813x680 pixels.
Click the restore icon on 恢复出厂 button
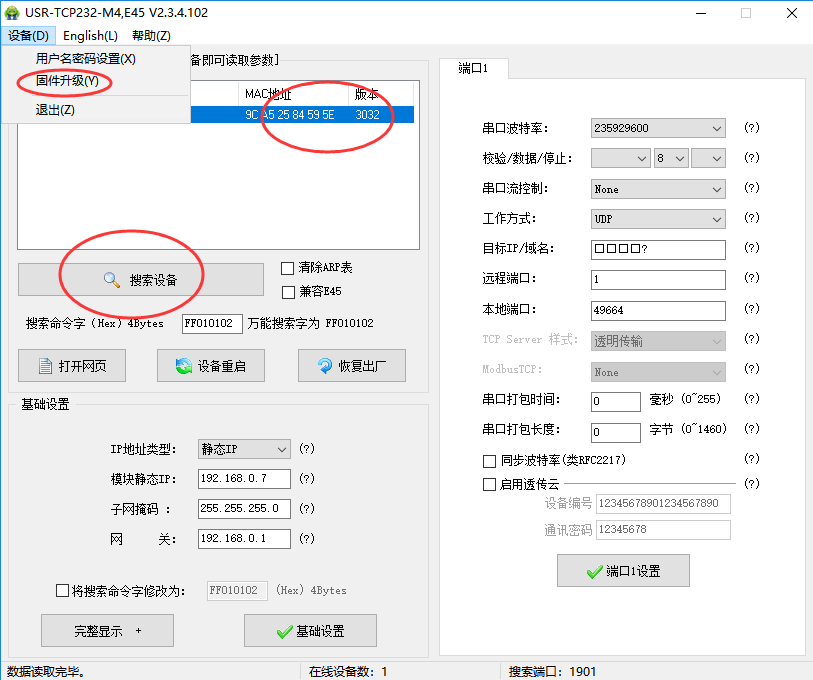pyautogui.click(x=324, y=366)
